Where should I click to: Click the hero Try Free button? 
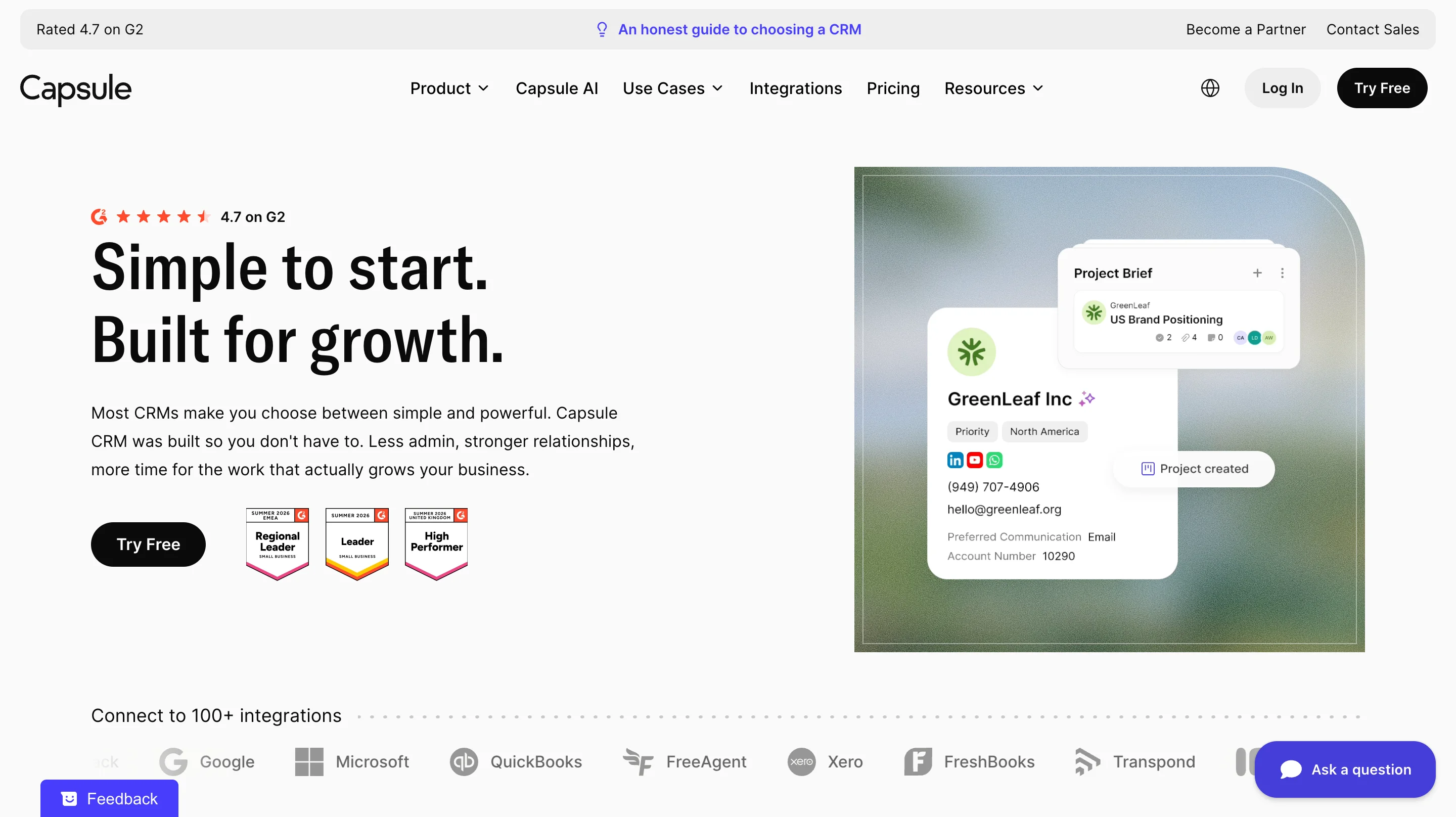[x=148, y=544]
